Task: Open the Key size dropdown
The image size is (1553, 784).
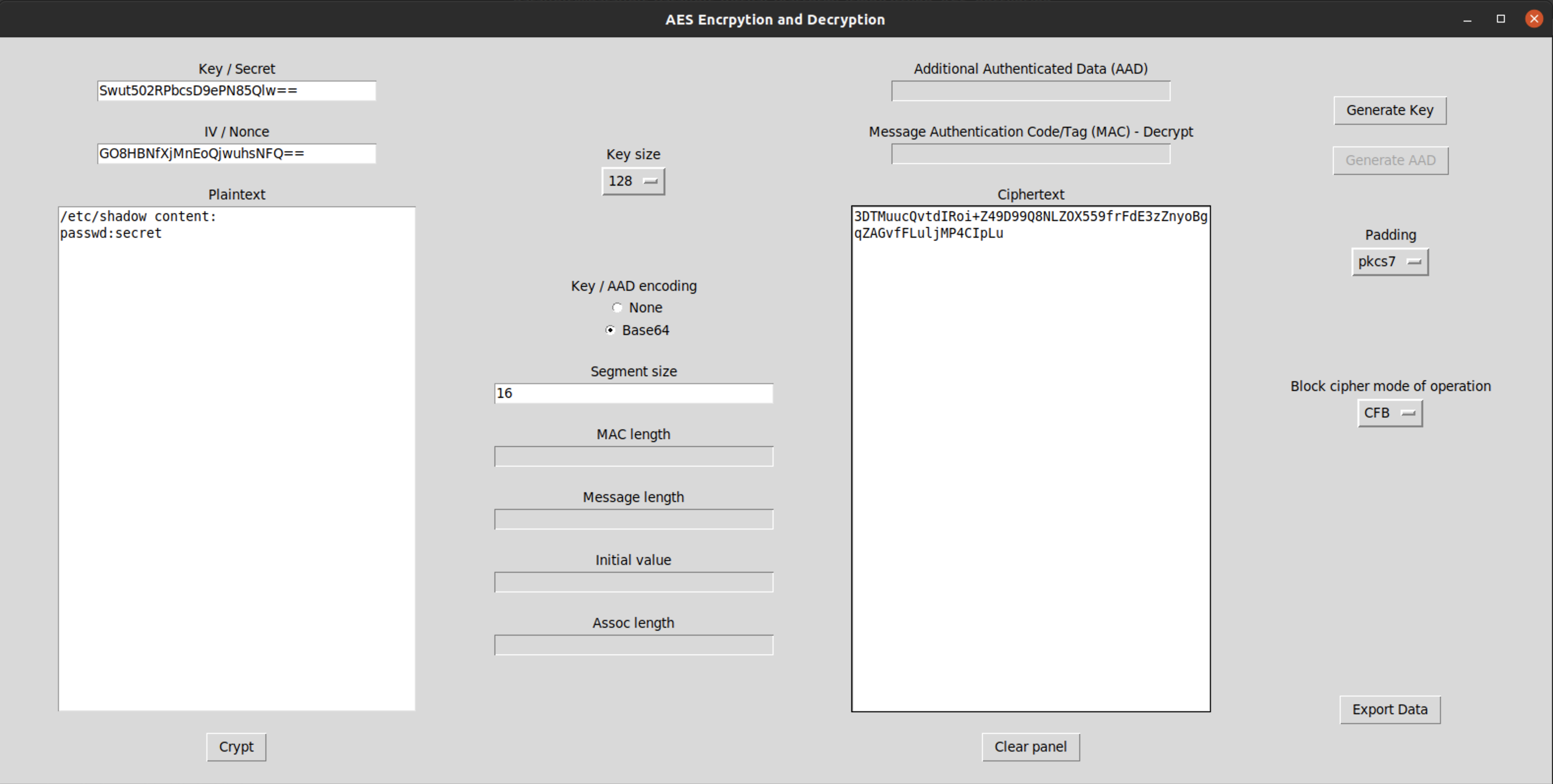Action: pos(633,181)
